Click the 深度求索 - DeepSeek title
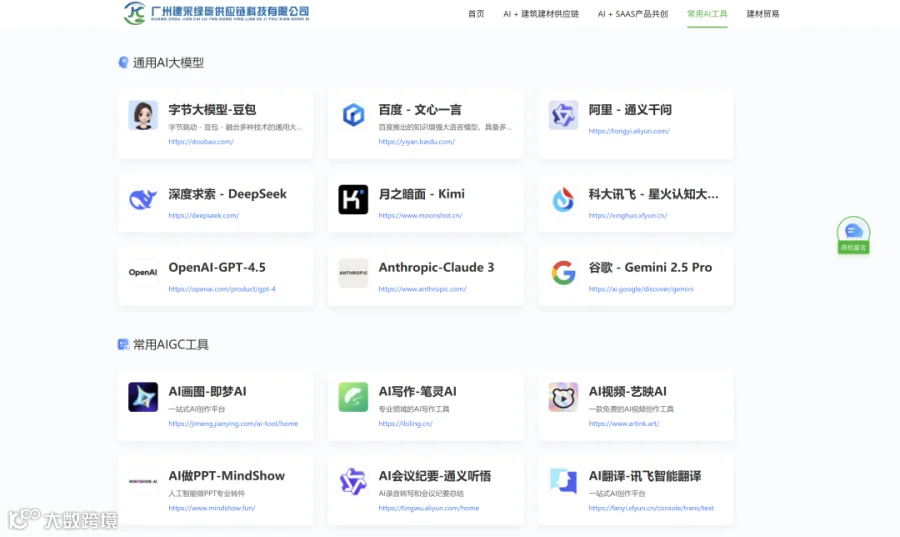Image resolution: width=900 pixels, height=537 pixels. coord(227,194)
